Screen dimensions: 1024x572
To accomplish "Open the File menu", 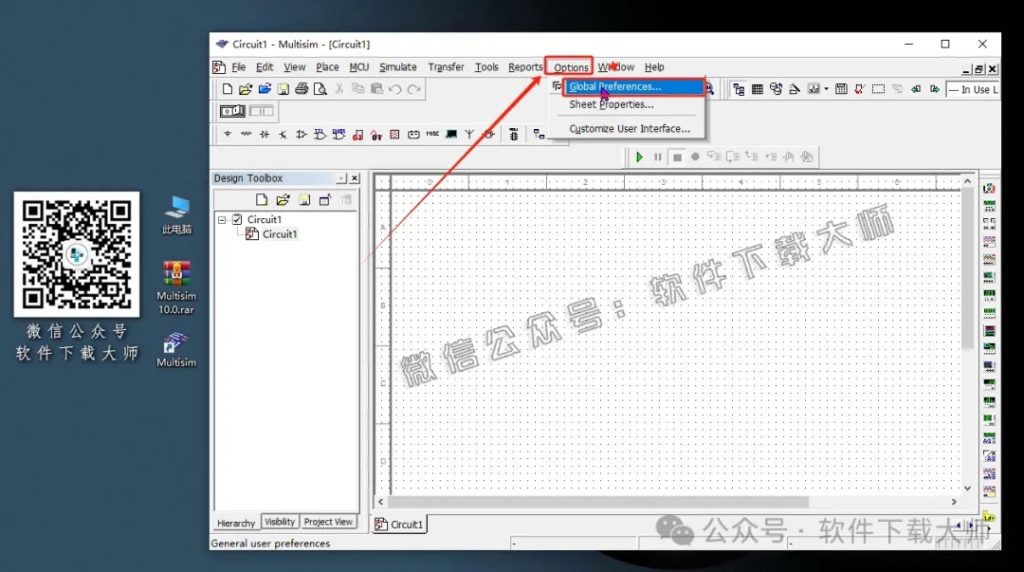I will point(238,67).
